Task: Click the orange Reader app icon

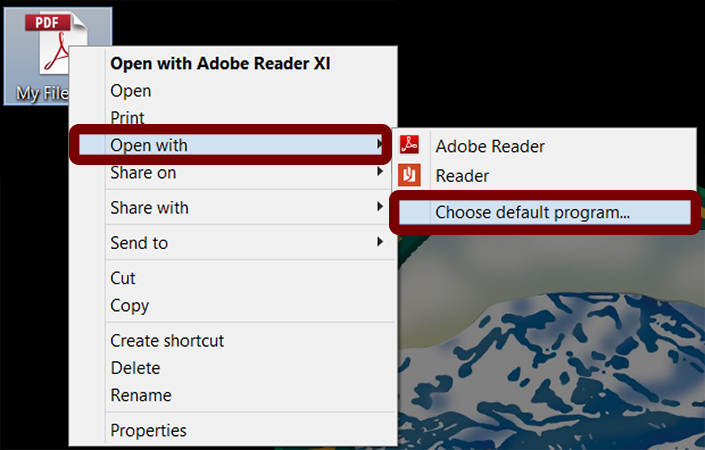Action: pyautogui.click(x=409, y=176)
